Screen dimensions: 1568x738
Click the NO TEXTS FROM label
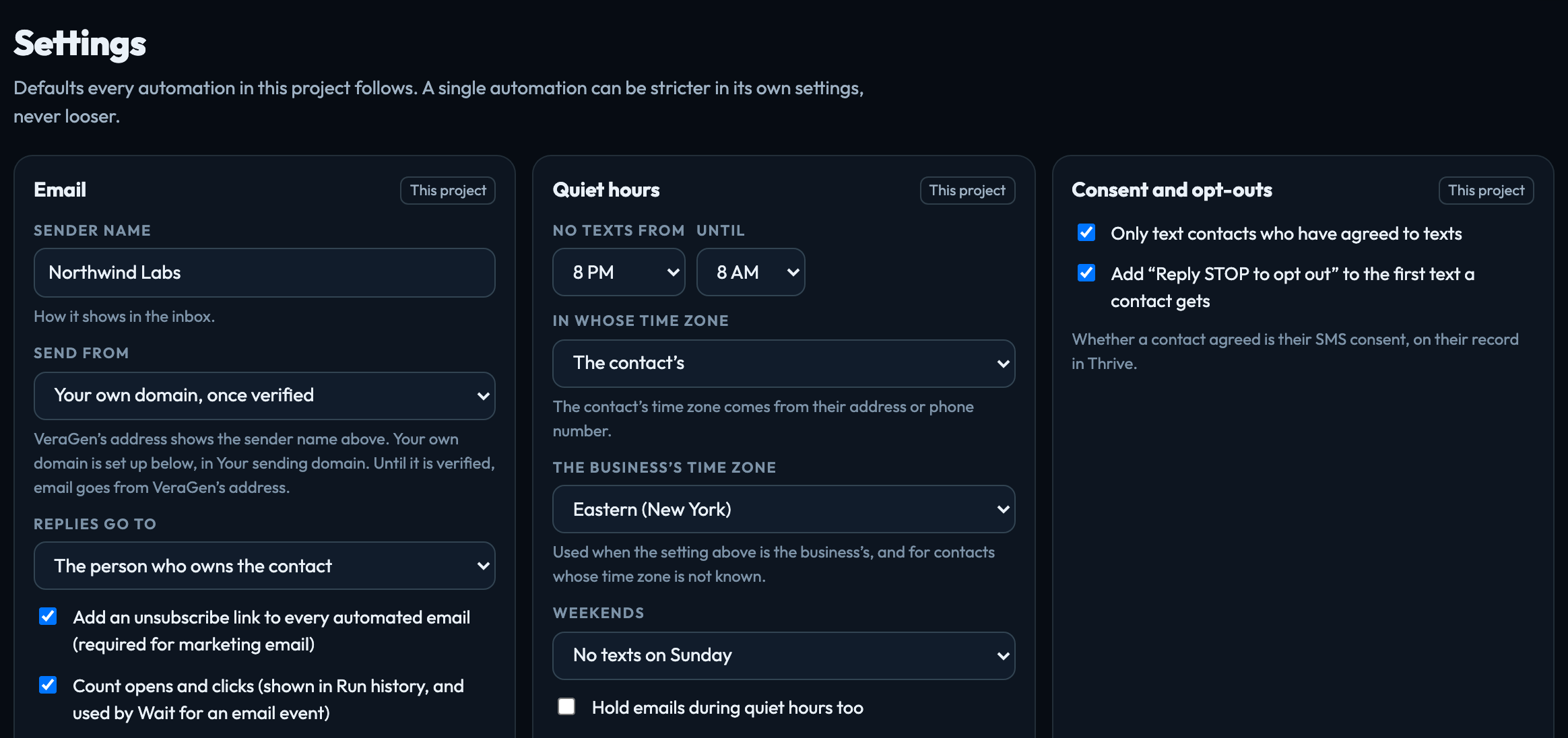tap(618, 230)
